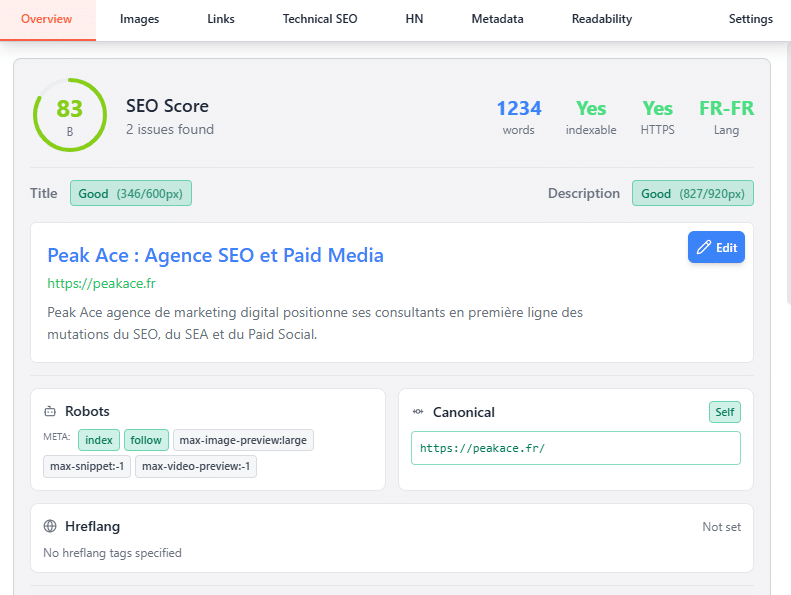Screen dimensions: 791x595
Task: Click the FR-FR Lang stat
Action: (x=726, y=117)
